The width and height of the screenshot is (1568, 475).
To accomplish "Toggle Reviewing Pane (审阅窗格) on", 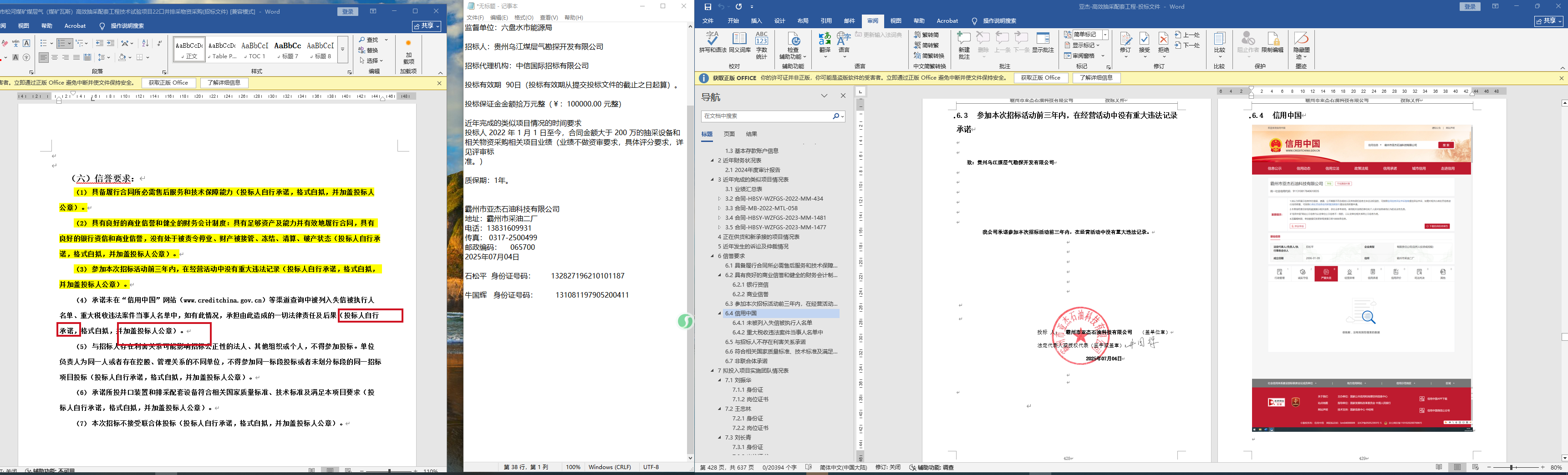I will (1079, 56).
